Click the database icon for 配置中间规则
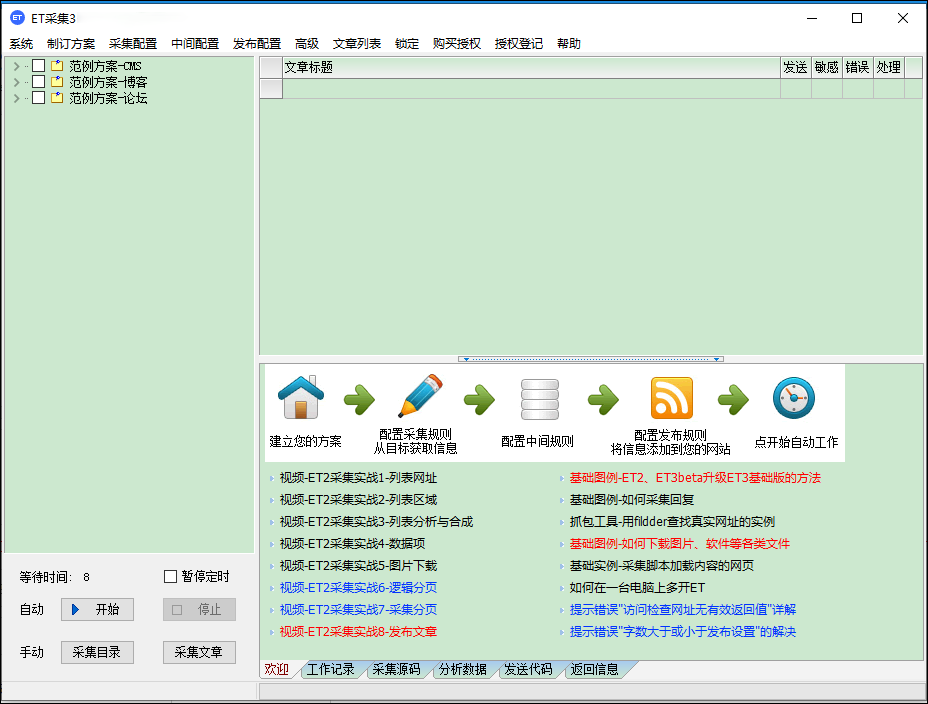This screenshot has width=928, height=704. coord(539,399)
